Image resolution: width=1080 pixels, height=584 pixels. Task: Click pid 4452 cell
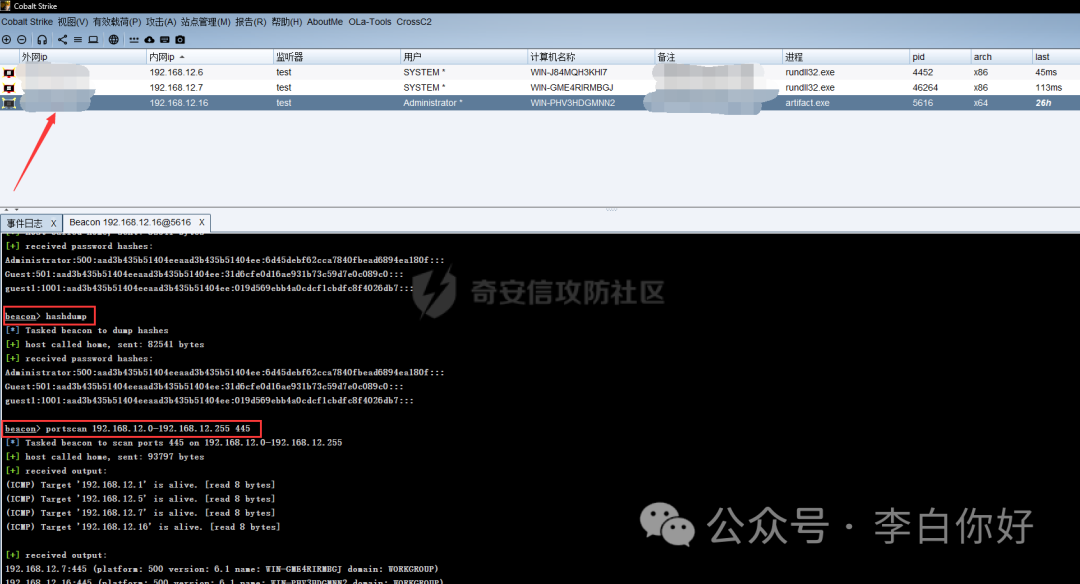tap(923, 72)
